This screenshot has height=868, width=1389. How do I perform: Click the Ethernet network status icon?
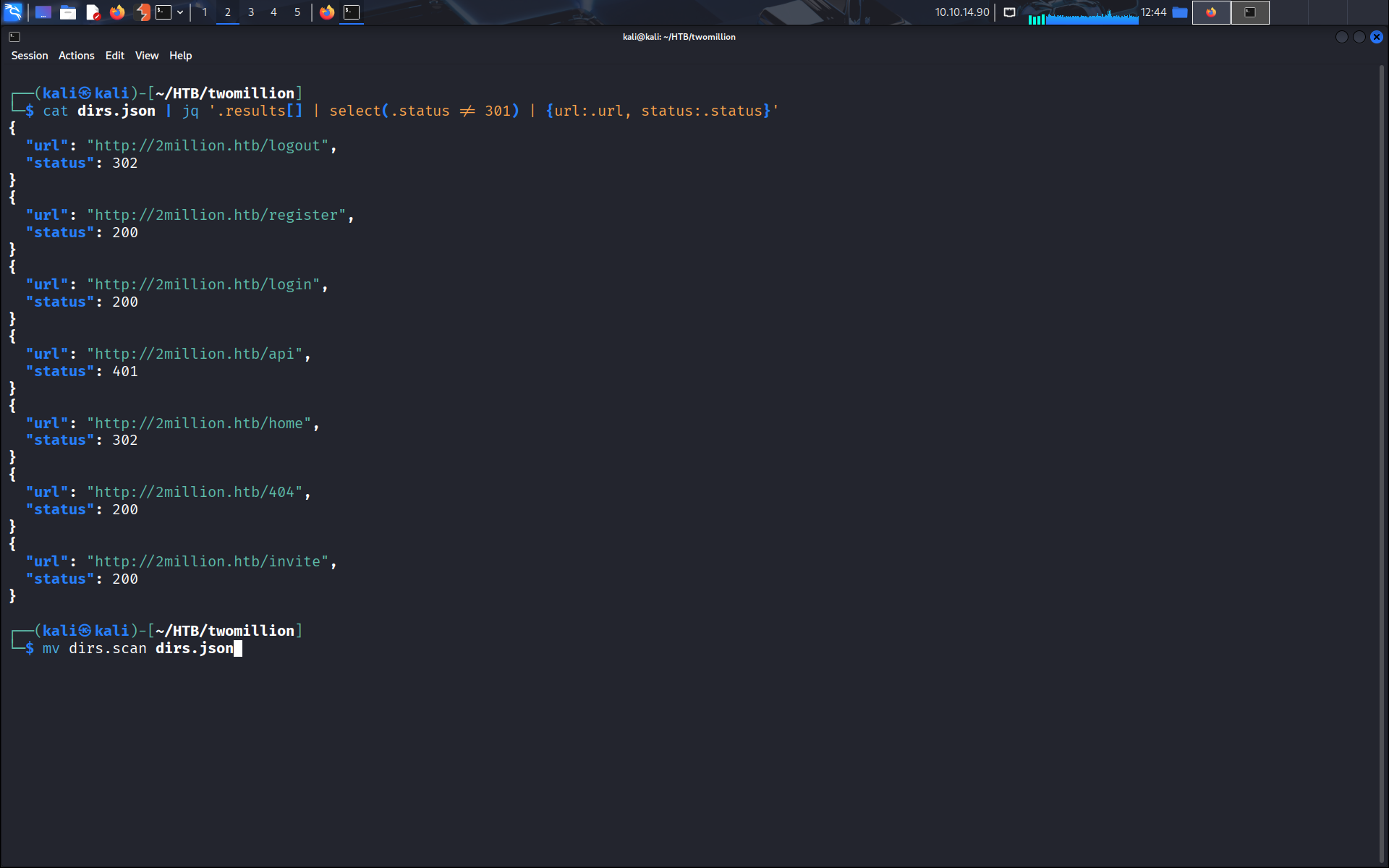coord(1009,12)
